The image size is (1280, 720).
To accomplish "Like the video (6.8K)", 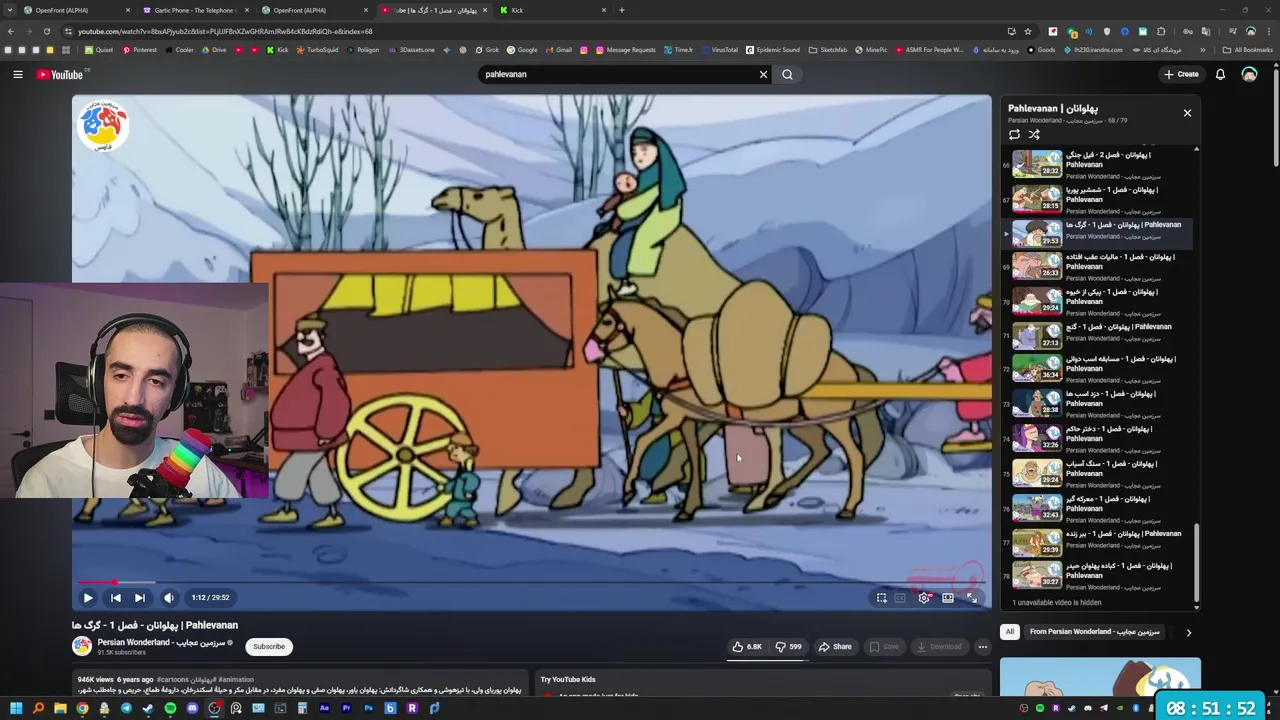I will tap(747, 647).
